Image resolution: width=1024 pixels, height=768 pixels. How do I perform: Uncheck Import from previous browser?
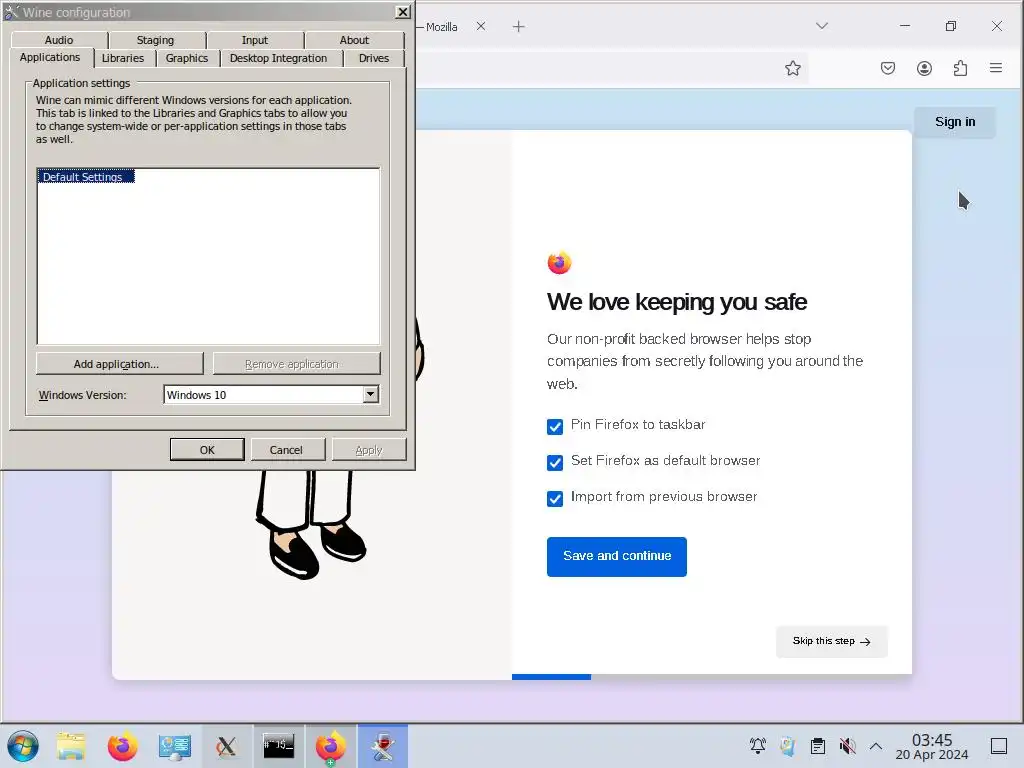555,498
